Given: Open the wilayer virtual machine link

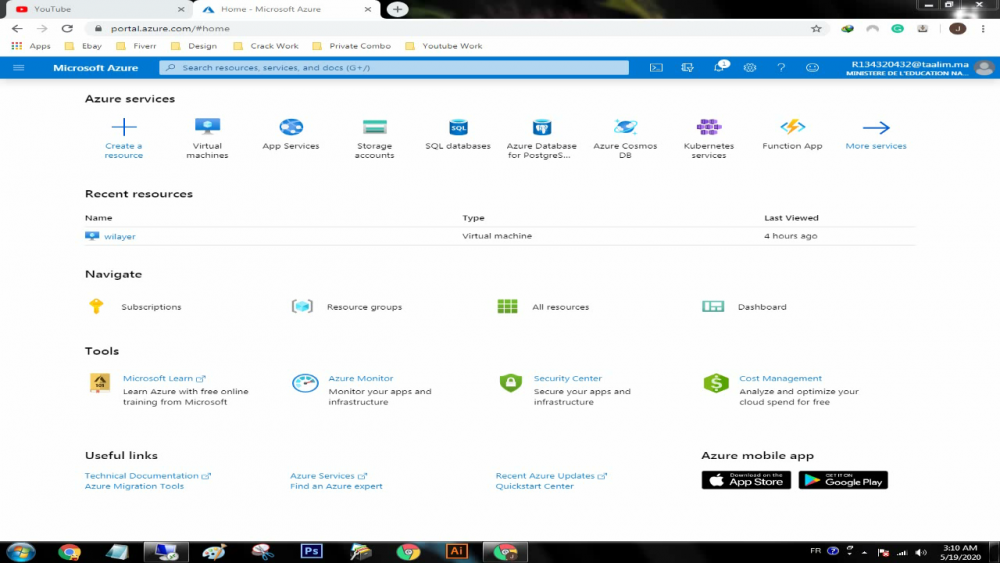Looking at the screenshot, I should coord(119,236).
